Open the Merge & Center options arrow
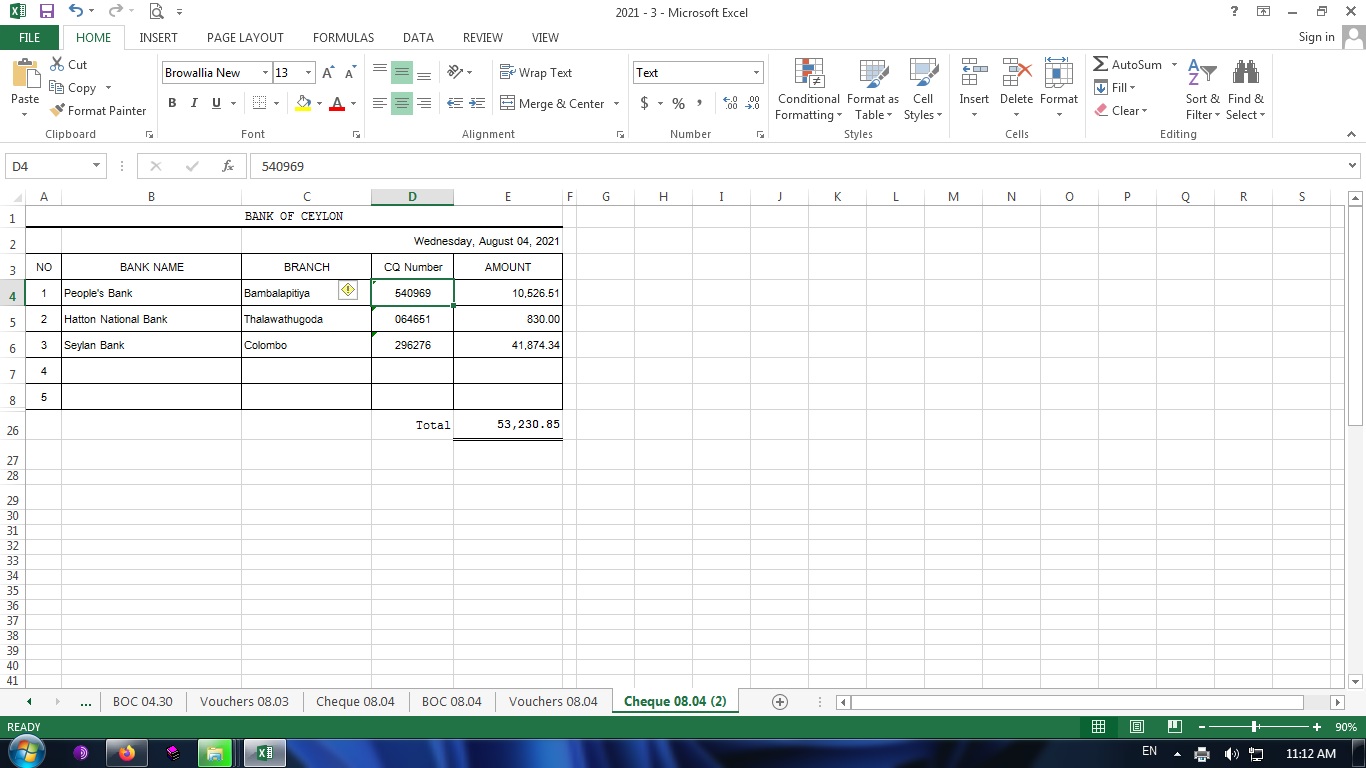The width and height of the screenshot is (1366, 768). [616, 103]
